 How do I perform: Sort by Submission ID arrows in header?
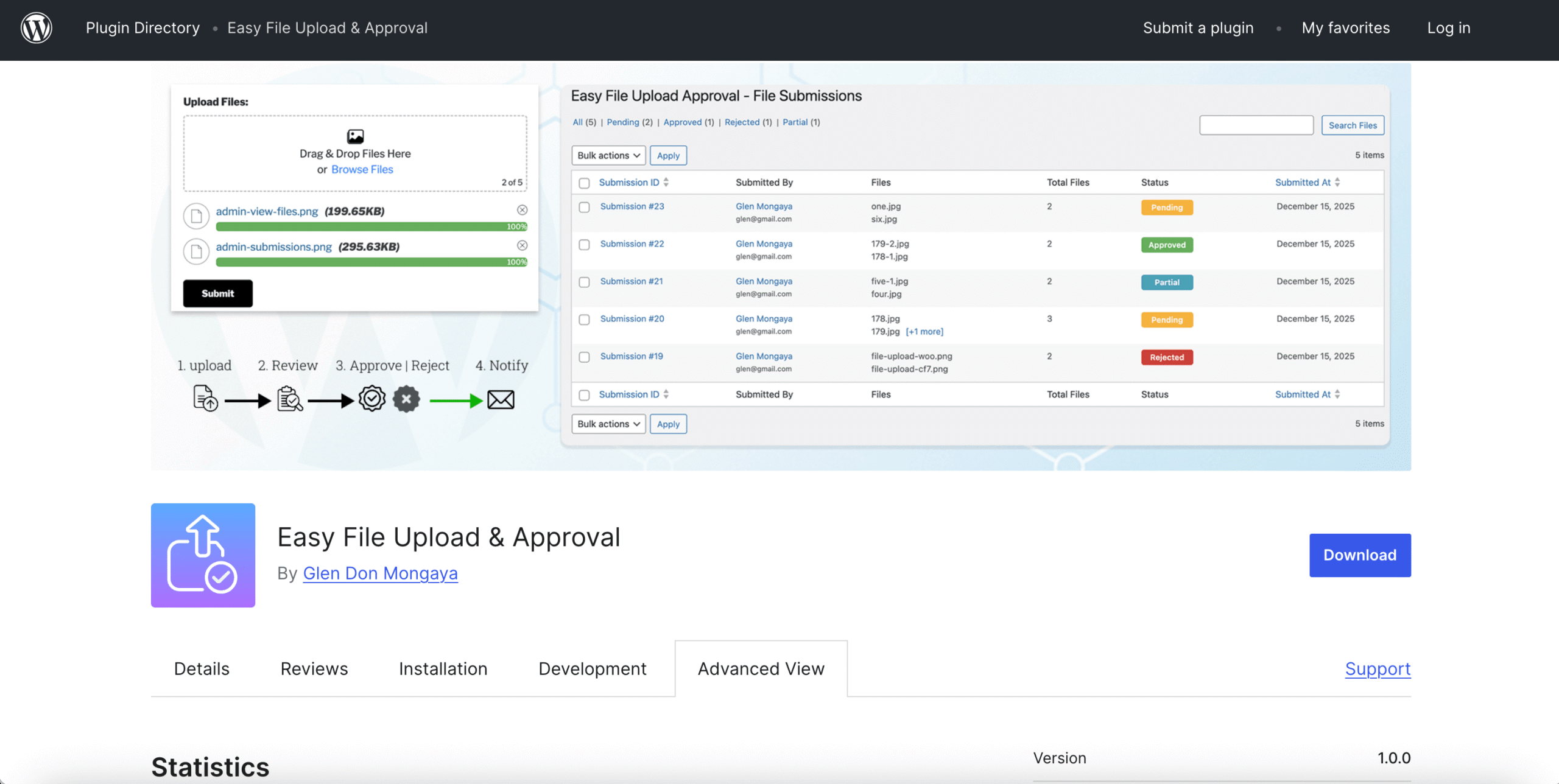coord(666,182)
